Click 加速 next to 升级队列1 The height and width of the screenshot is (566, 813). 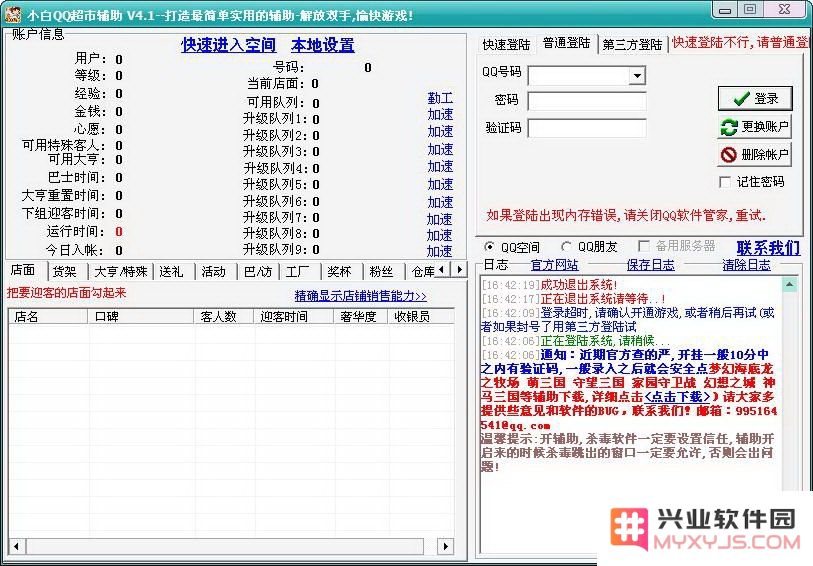coord(440,115)
